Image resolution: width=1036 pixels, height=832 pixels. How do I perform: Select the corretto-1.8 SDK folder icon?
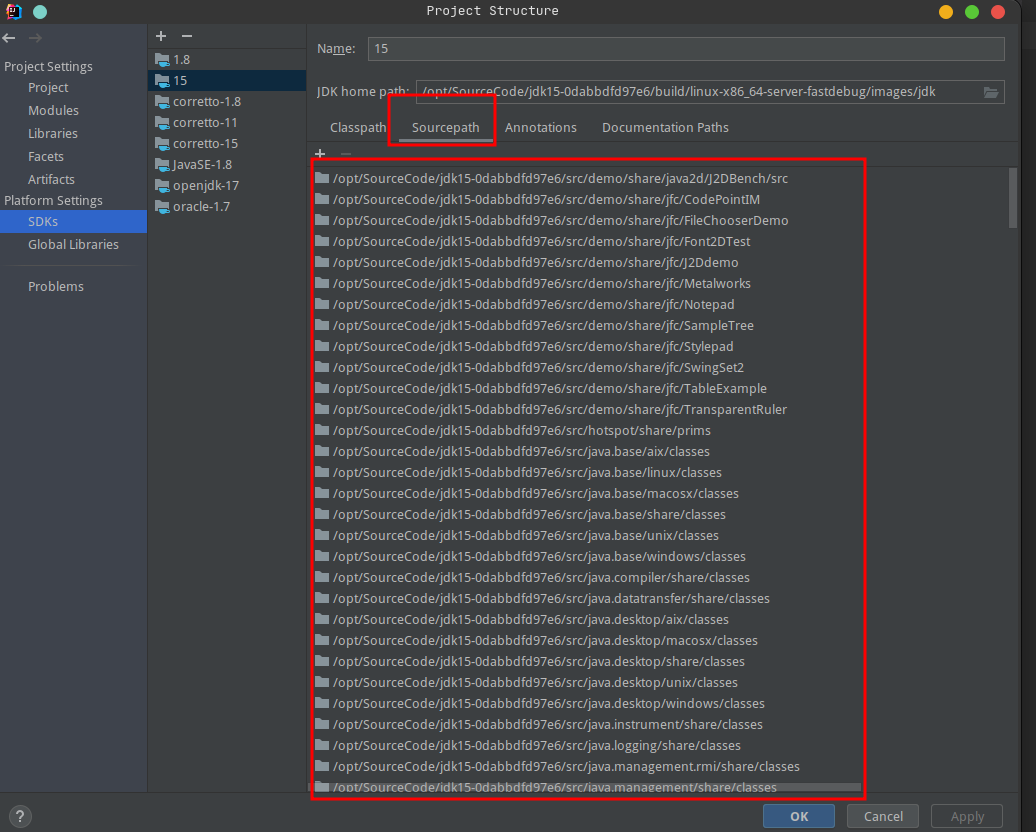[x=162, y=102]
